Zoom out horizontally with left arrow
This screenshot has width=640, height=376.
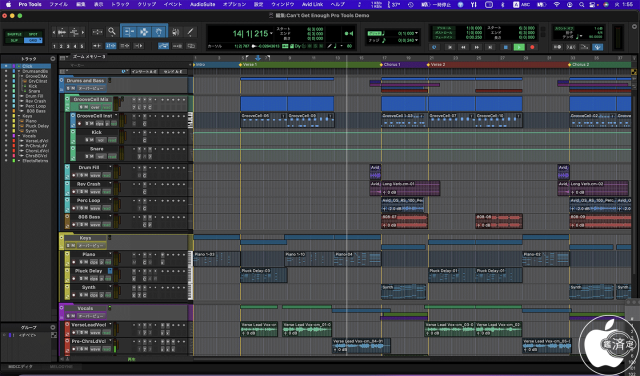tap(53, 32)
